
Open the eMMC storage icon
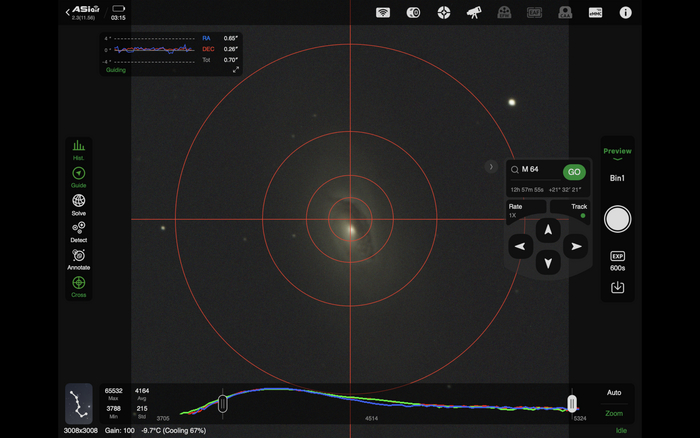tap(595, 13)
